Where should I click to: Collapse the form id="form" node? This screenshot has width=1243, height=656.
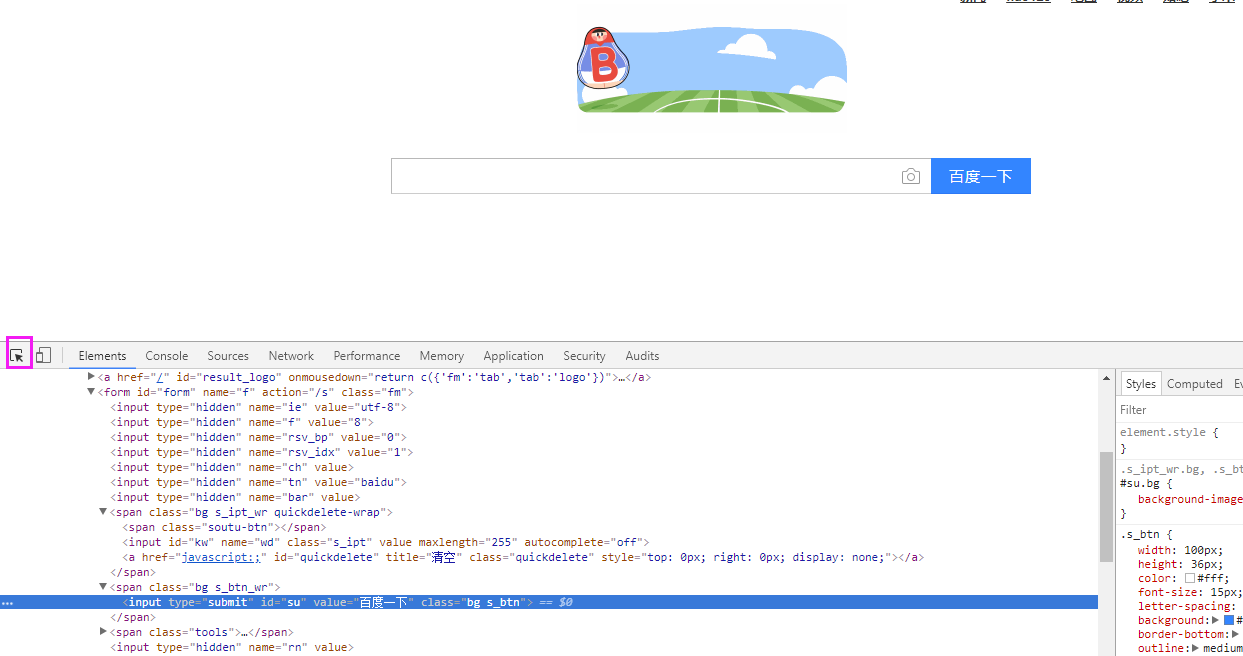pyautogui.click(x=92, y=392)
